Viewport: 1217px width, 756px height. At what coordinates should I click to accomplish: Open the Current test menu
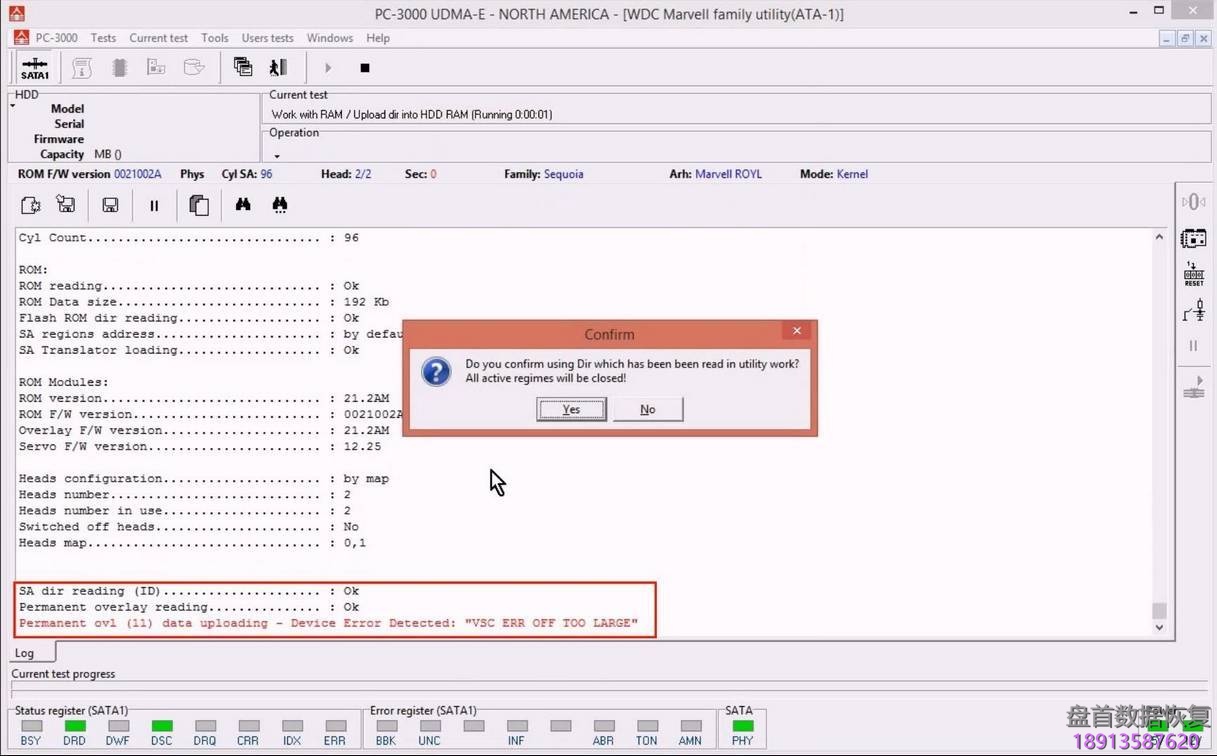click(x=158, y=38)
